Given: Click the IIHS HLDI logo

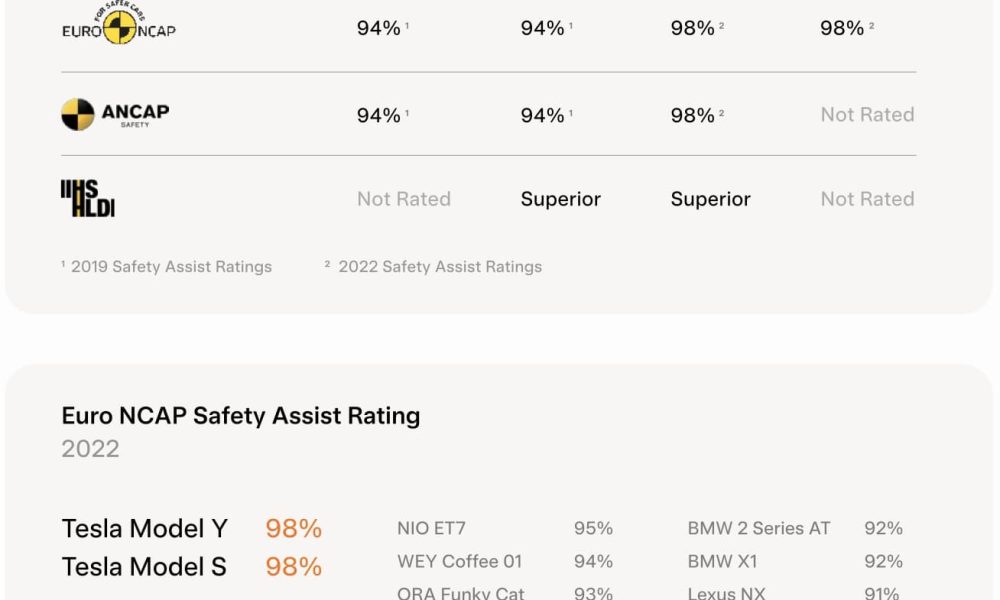Looking at the screenshot, I should pyautogui.click(x=88, y=198).
